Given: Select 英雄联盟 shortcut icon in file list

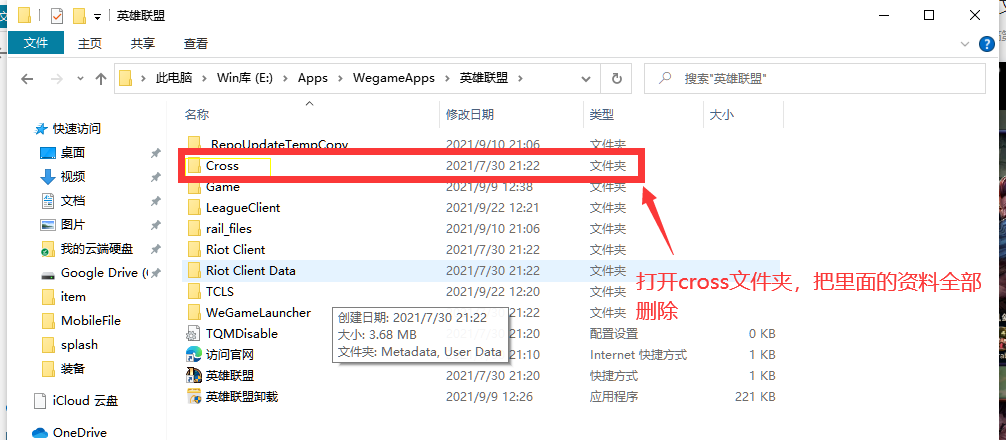Looking at the screenshot, I should [194, 375].
